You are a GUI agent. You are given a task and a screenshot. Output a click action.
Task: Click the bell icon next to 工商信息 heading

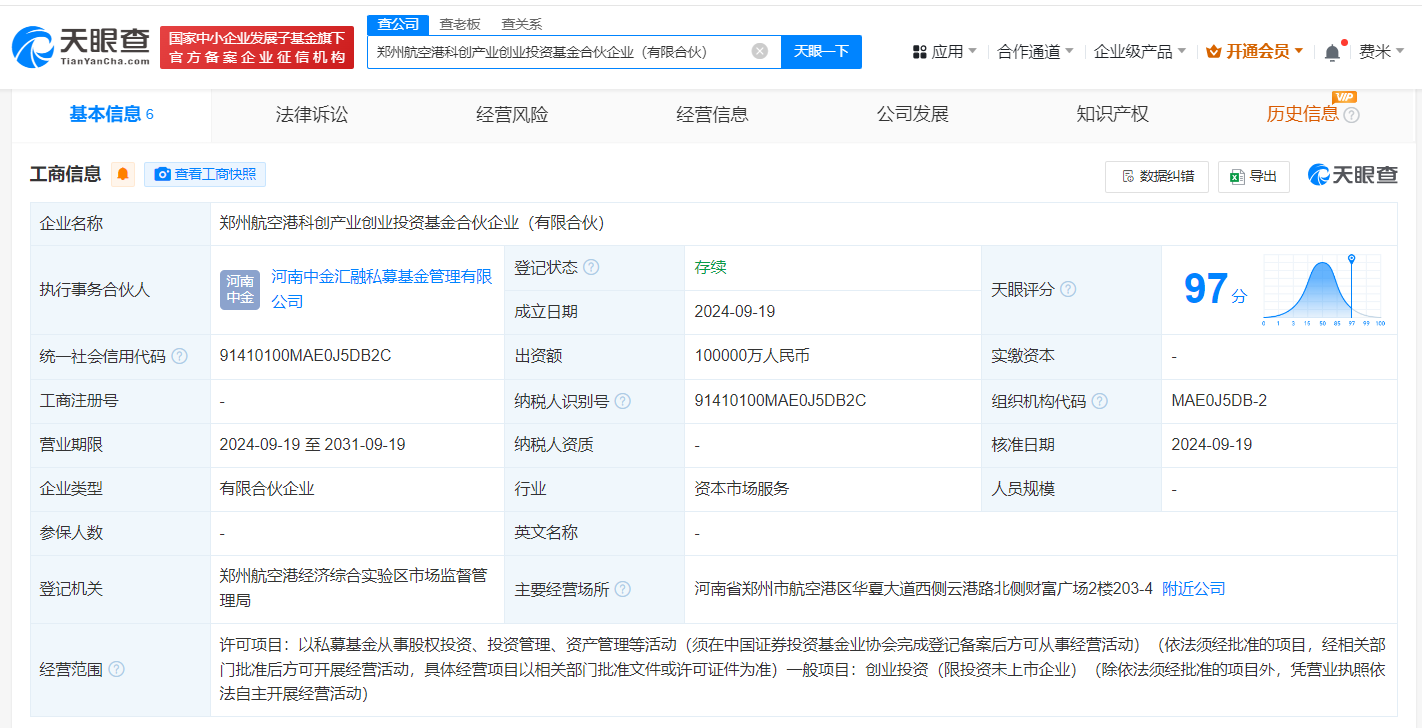coord(122,174)
